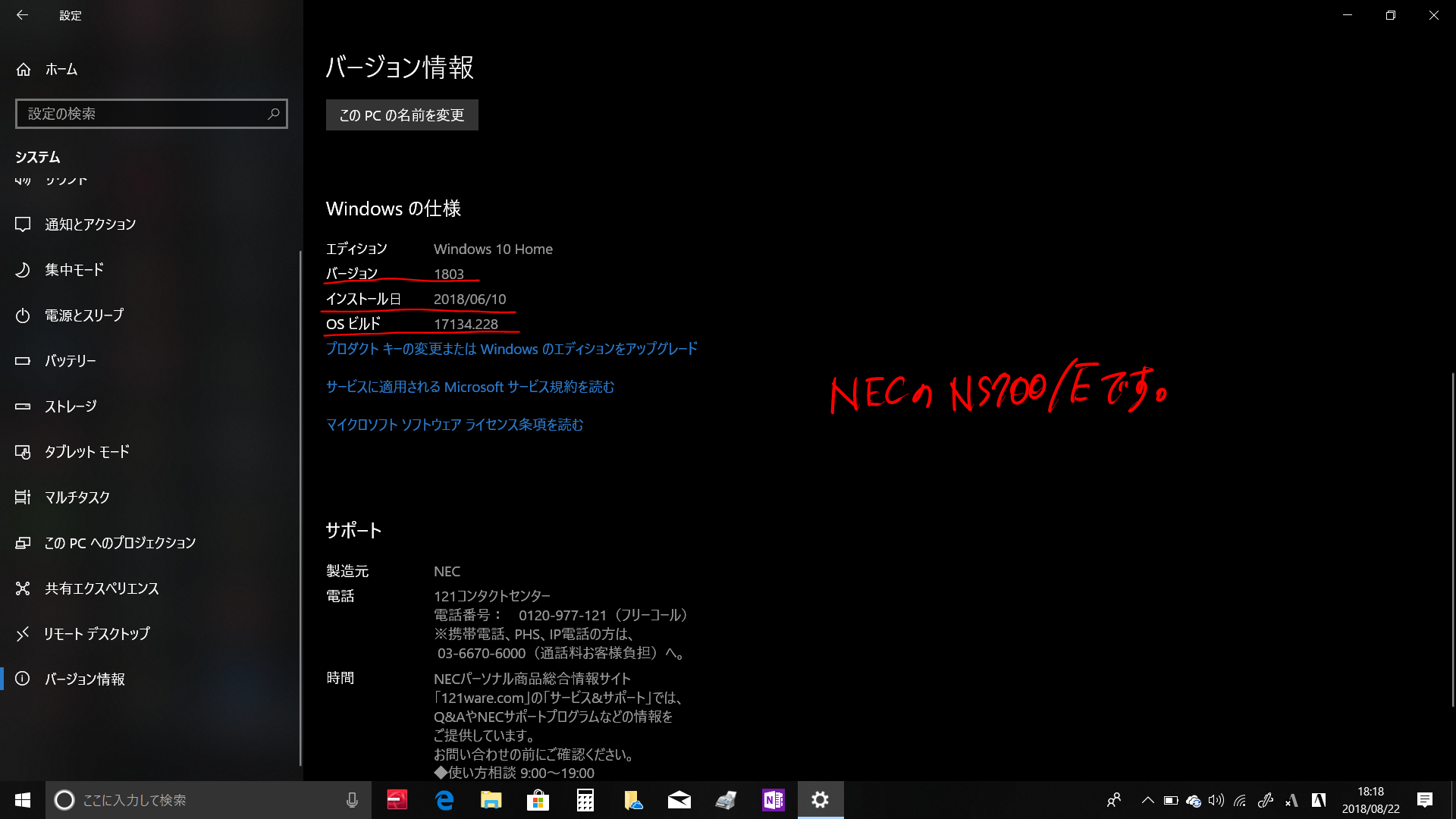The width and height of the screenshot is (1456, 819).
Task: Select リモート デスクトップ settings
Action: point(96,634)
